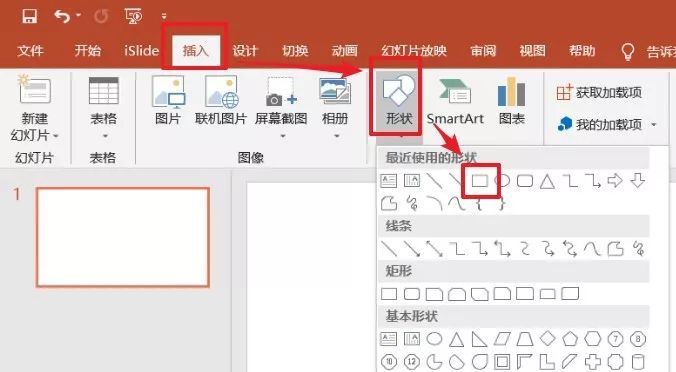Select pentagon in 基本形状 section
This screenshot has width=676, height=372.
point(570,339)
